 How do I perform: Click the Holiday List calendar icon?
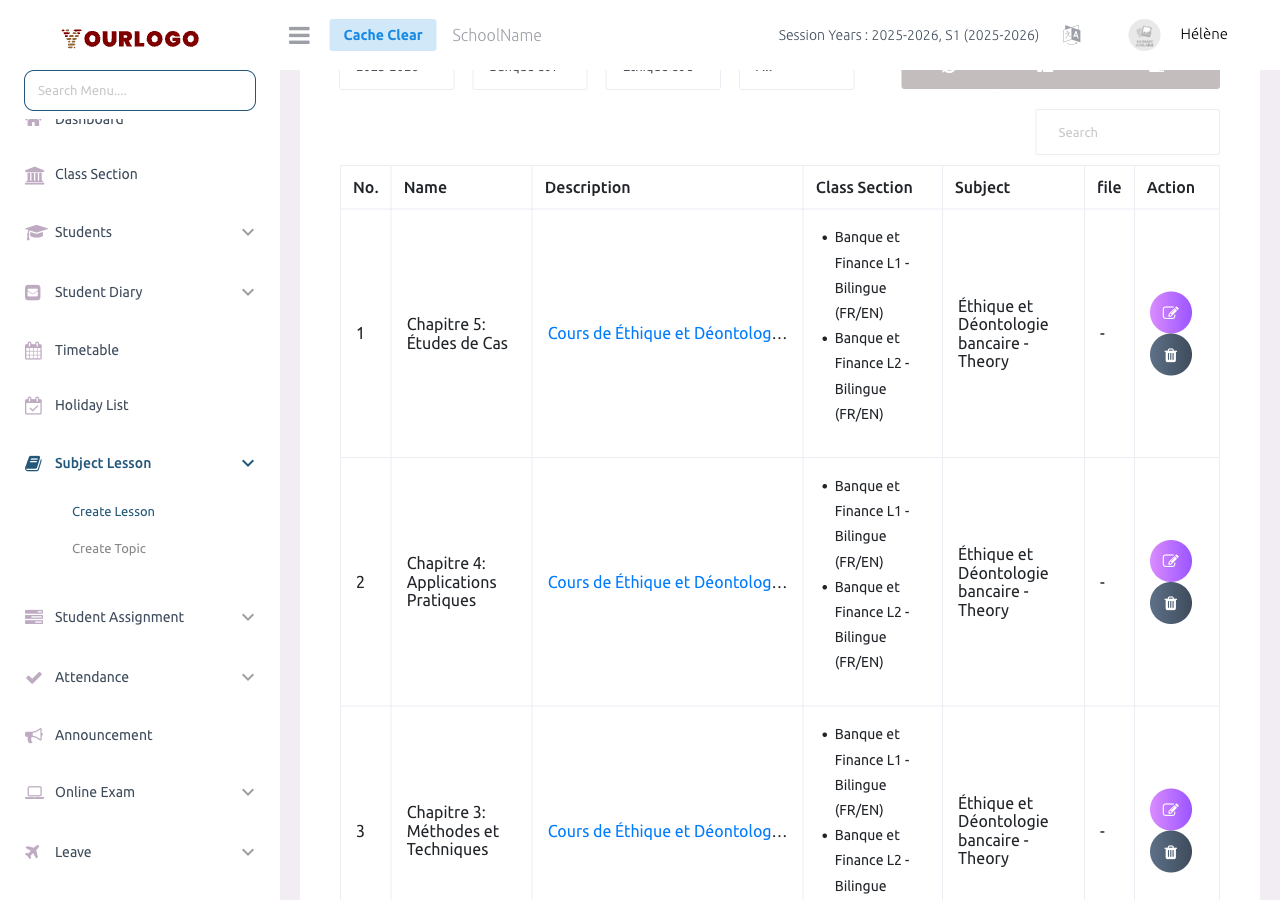point(33,404)
